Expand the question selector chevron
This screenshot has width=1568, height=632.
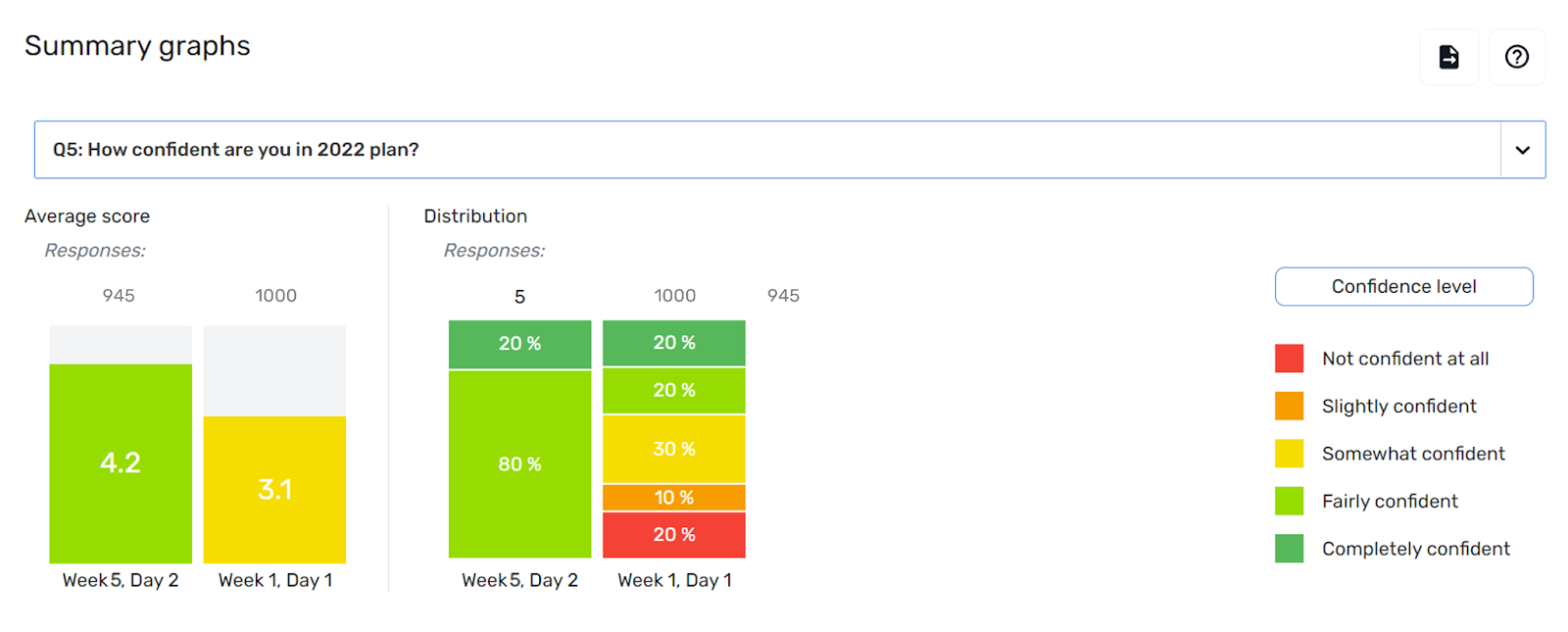(x=1522, y=150)
